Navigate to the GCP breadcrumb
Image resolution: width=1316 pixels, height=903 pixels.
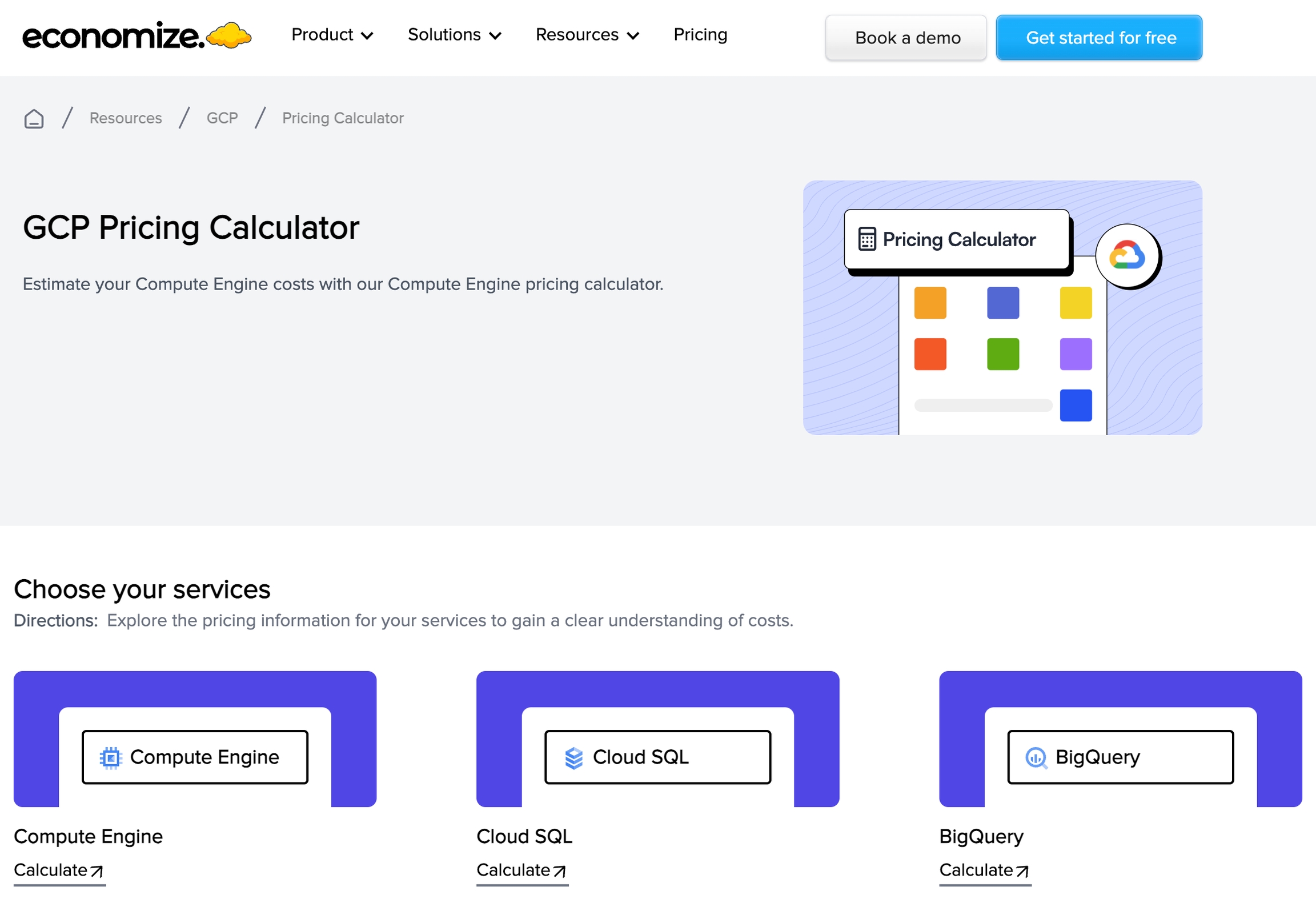tap(222, 118)
